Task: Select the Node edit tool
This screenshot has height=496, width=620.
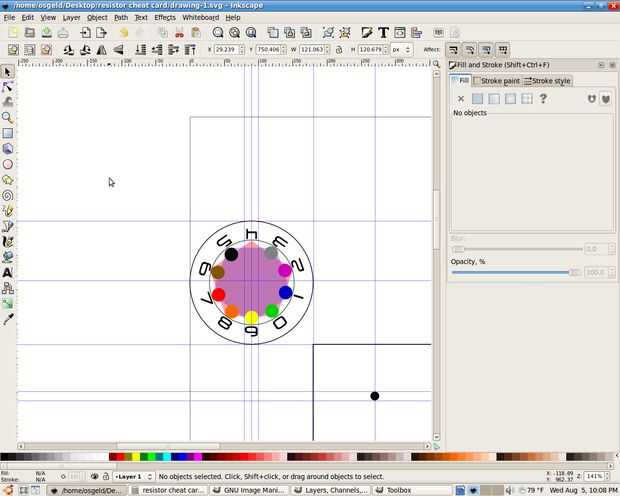Action: pyautogui.click(x=8, y=87)
